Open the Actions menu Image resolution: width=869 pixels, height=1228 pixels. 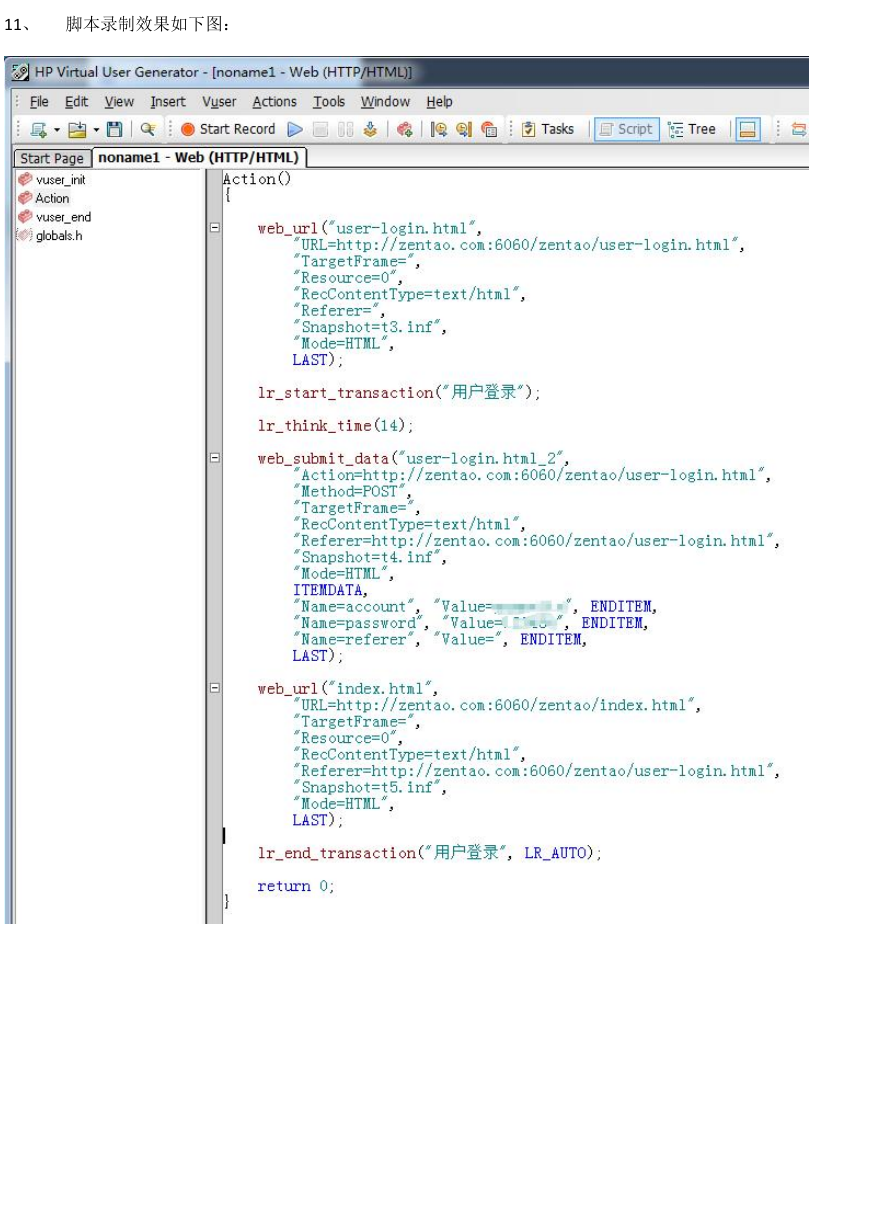pos(274,101)
